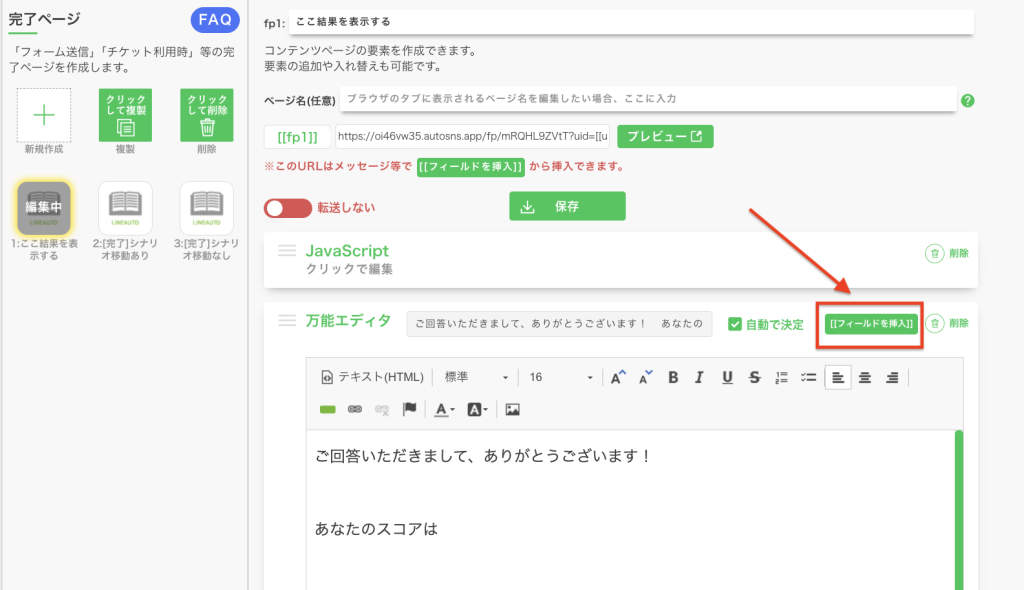Open the プレビュー preview button
This screenshot has width=1024, height=590.
coord(665,136)
